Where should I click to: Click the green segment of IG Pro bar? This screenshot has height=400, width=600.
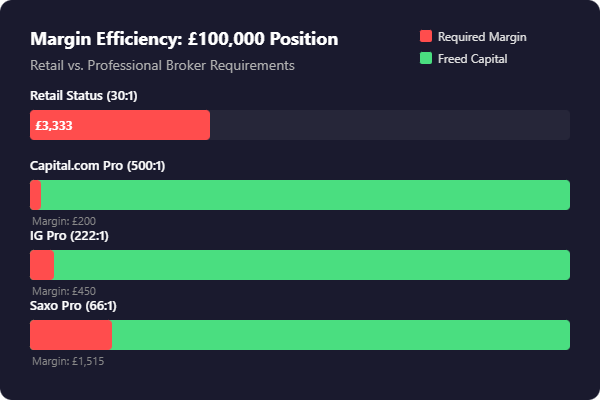click(311, 265)
